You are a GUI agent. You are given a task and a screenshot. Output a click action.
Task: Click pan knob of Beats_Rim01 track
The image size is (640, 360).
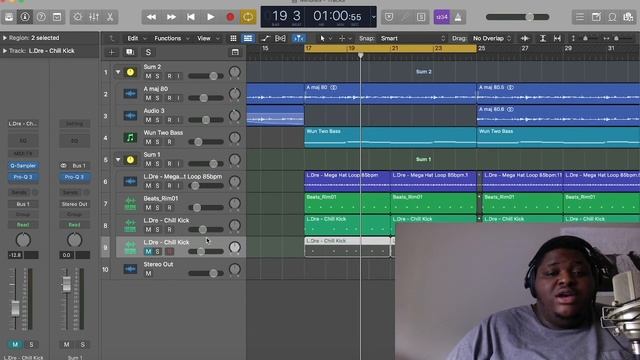(235, 203)
